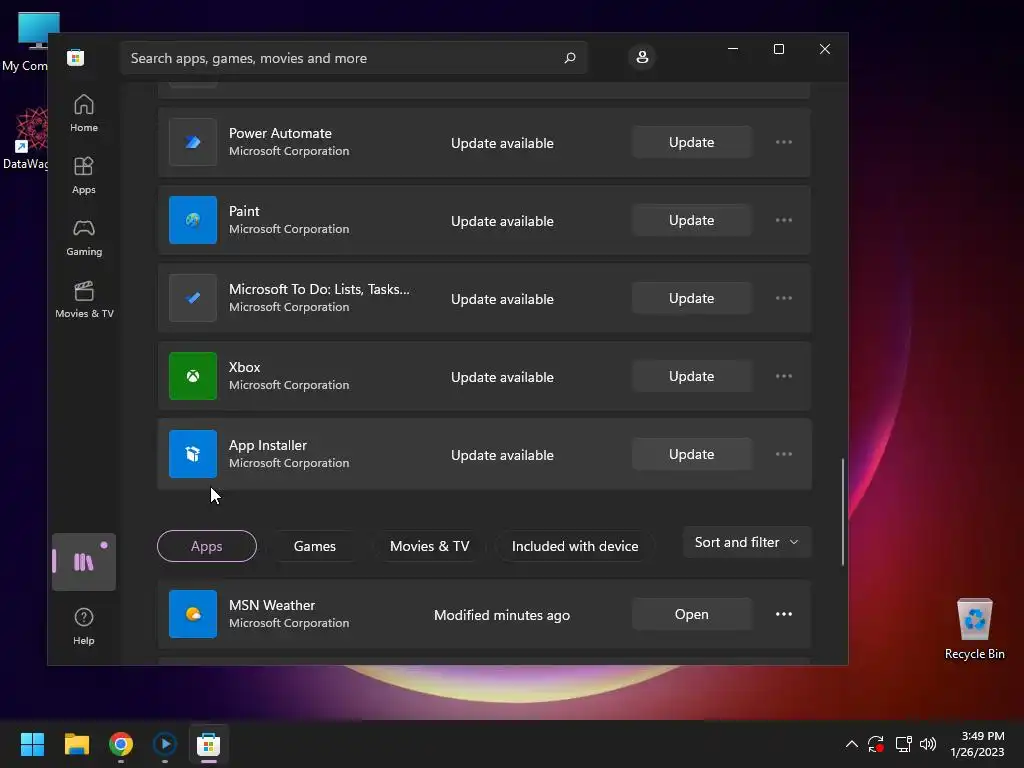Open Movies & TV in the sidebar
Image resolution: width=1024 pixels, height=768 pixels.
[x=84, y=299]
